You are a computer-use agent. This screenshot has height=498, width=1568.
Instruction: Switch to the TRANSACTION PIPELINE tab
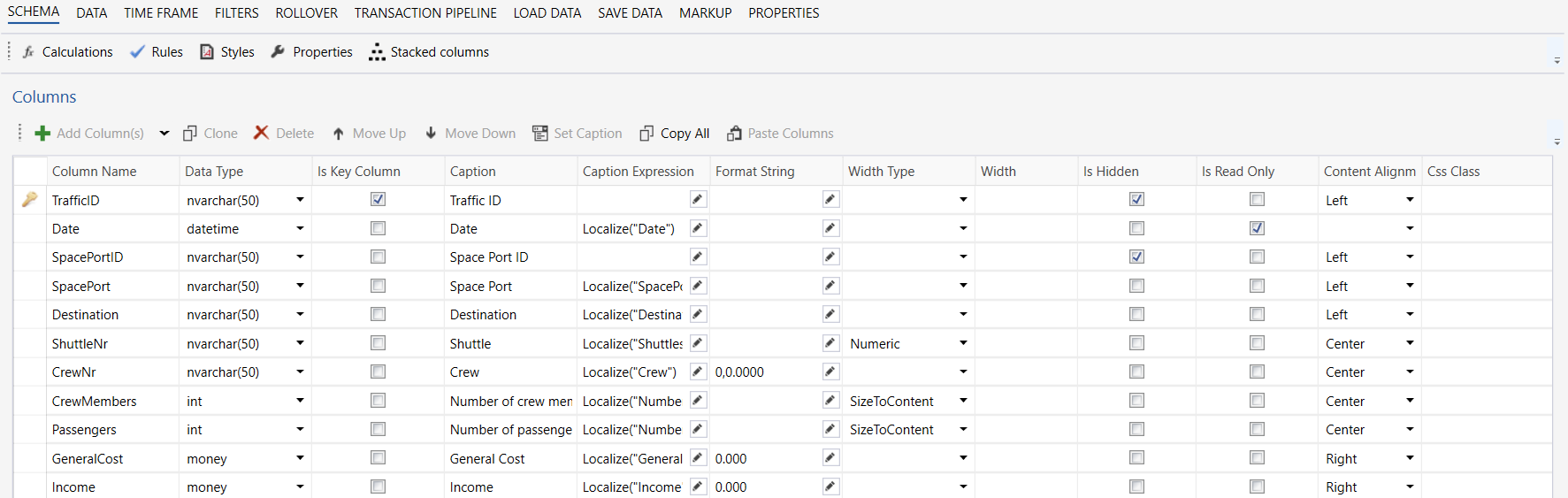[x=425, y=13]
